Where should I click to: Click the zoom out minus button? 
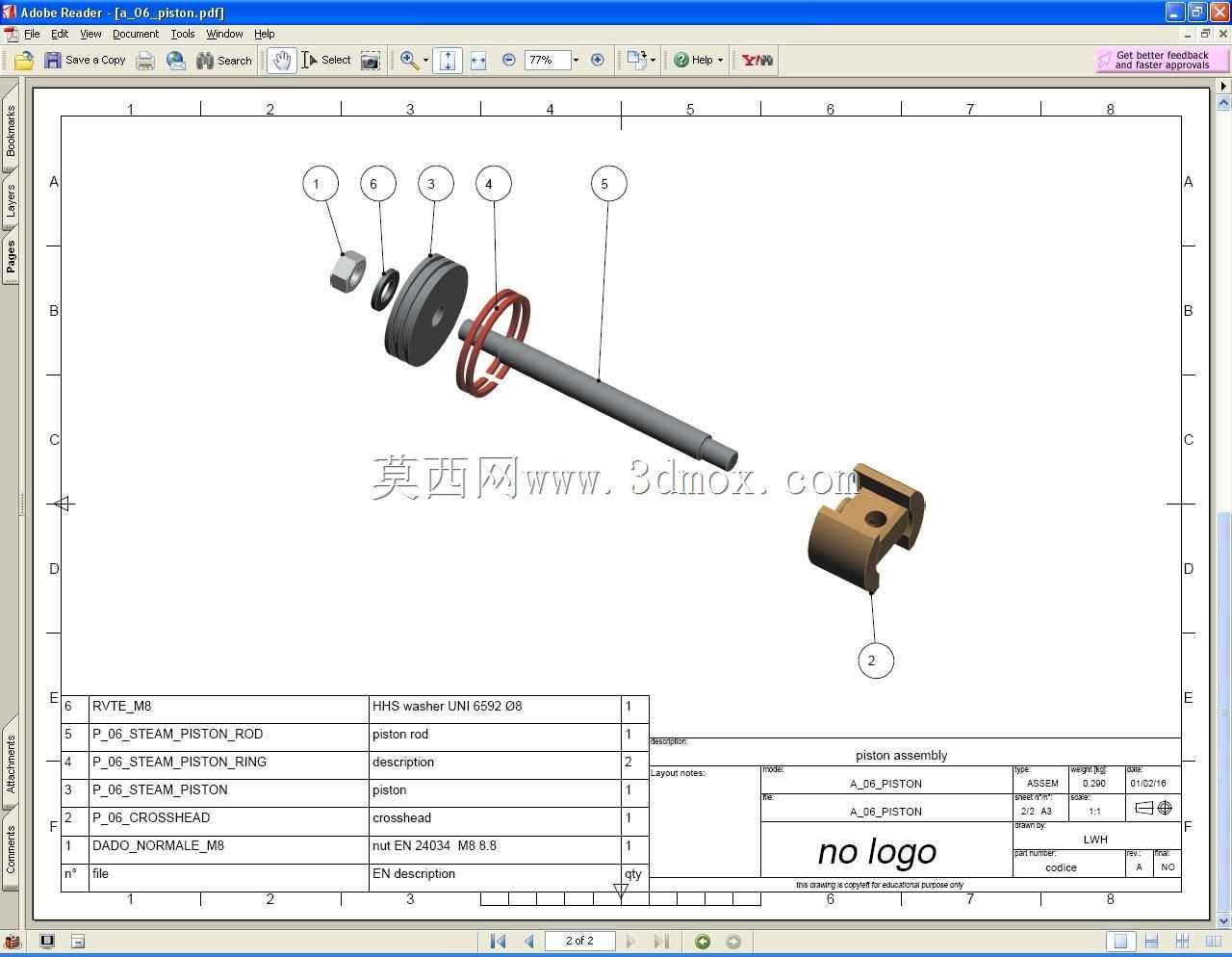(509, 61)
